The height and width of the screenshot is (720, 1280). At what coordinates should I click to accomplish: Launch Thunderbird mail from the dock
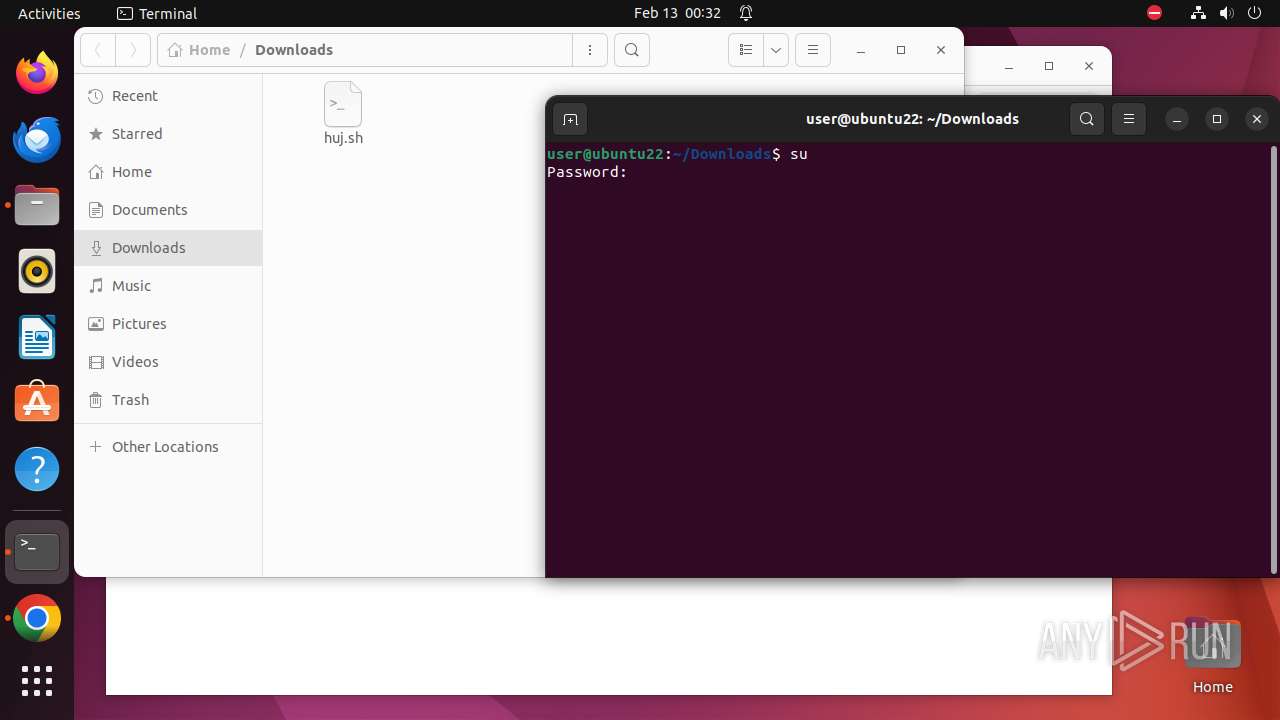[37, 139]
